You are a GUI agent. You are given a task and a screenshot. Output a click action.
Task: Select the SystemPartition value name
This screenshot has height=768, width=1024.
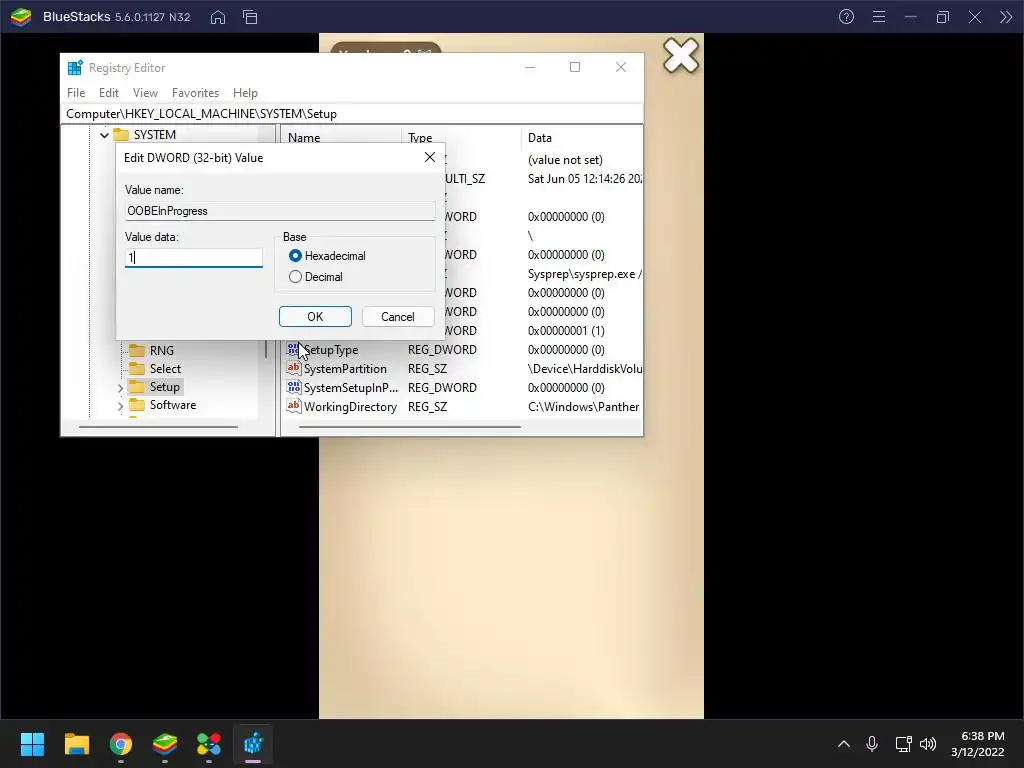click(x=345, y=369)
